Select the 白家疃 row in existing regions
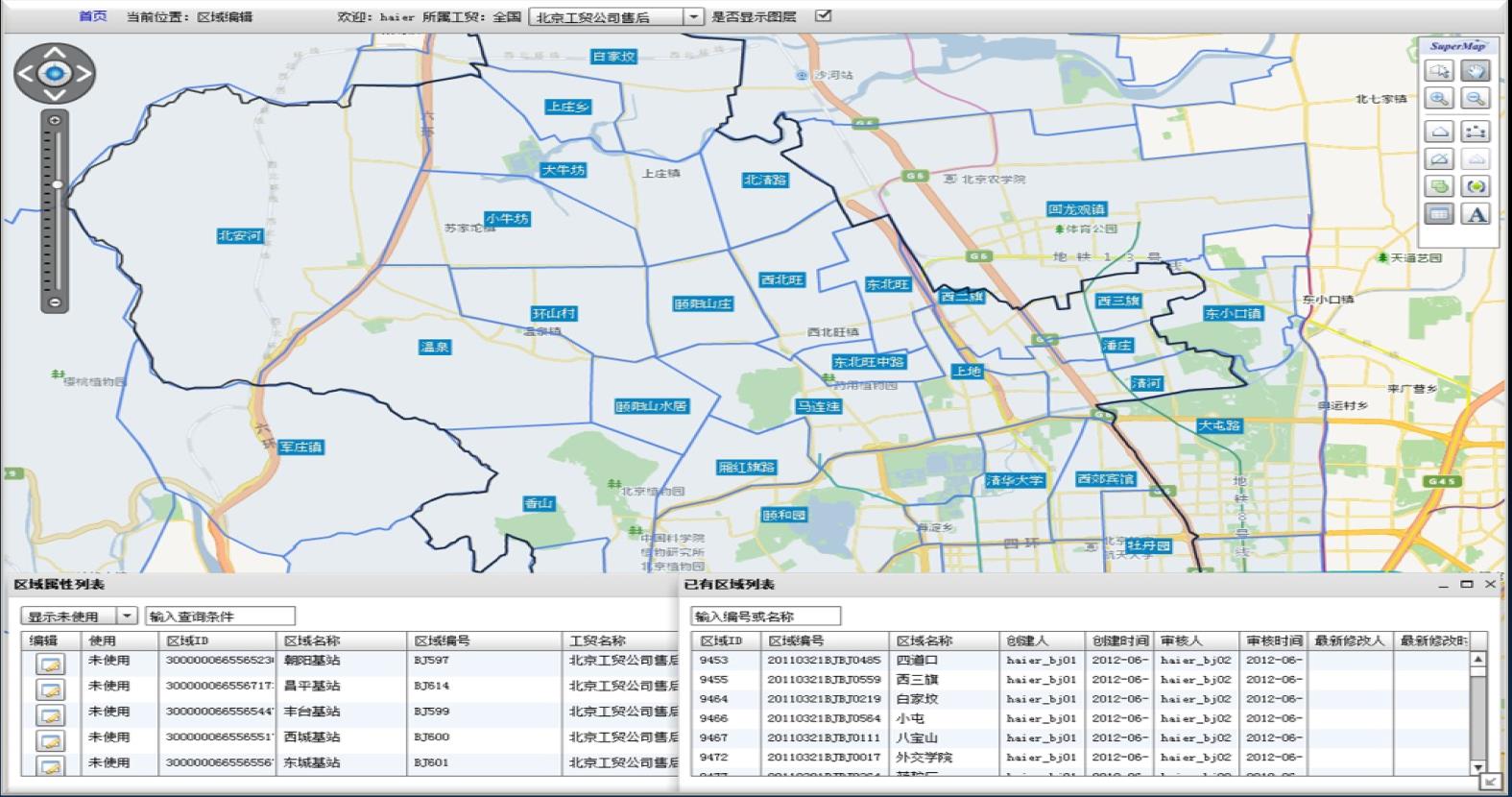This screenshot has height=797, width=1512. pyautogui.click(x=1080, y=699)
